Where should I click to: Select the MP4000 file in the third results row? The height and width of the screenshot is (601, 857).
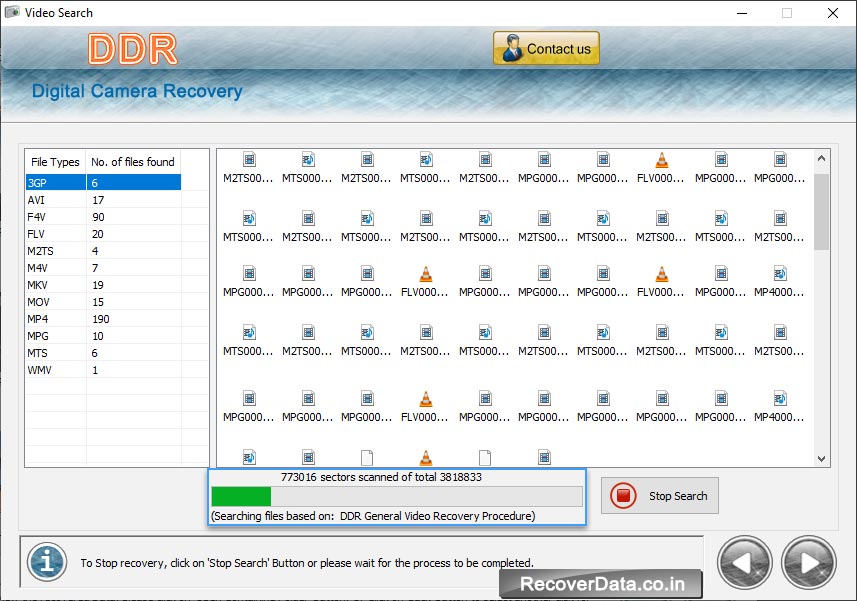779,282
